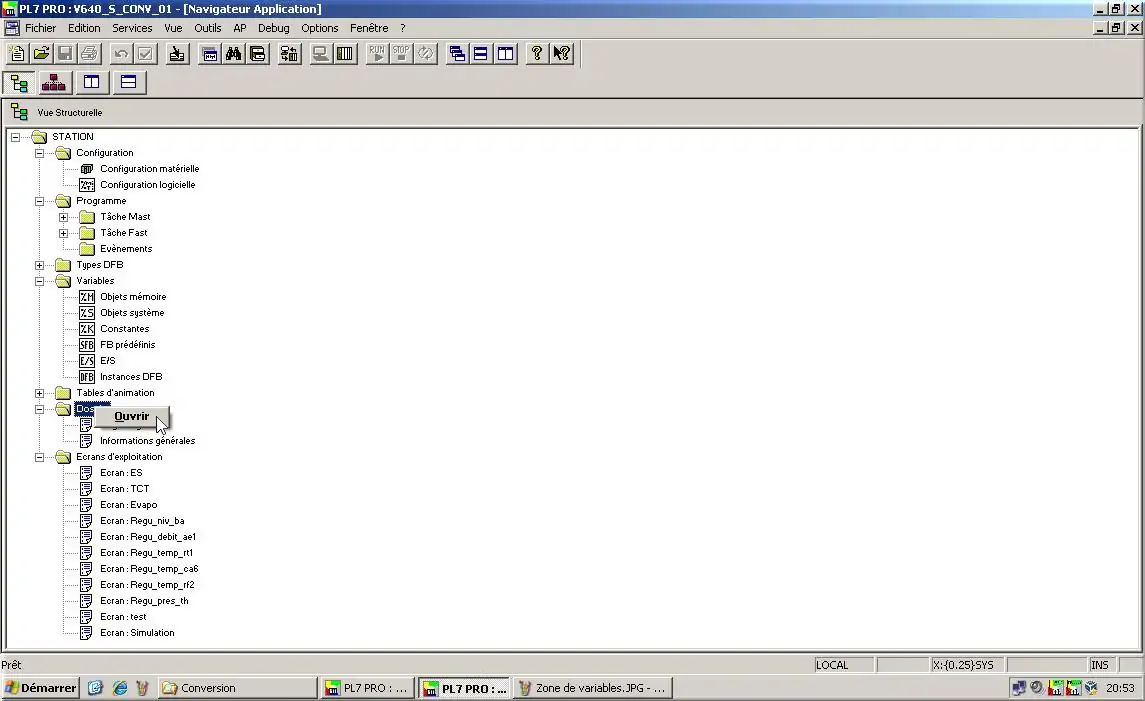Click the tile windows vertically icon in the top toolbar
Screen dimensions: 1145x701
pos(505,53)
